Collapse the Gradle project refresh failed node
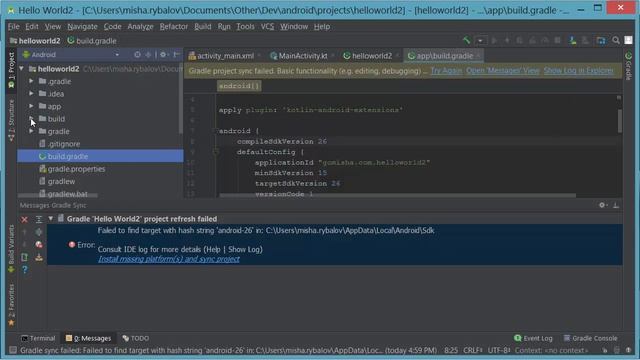This screenshot has height=360, width=640. tap(51, 219)
